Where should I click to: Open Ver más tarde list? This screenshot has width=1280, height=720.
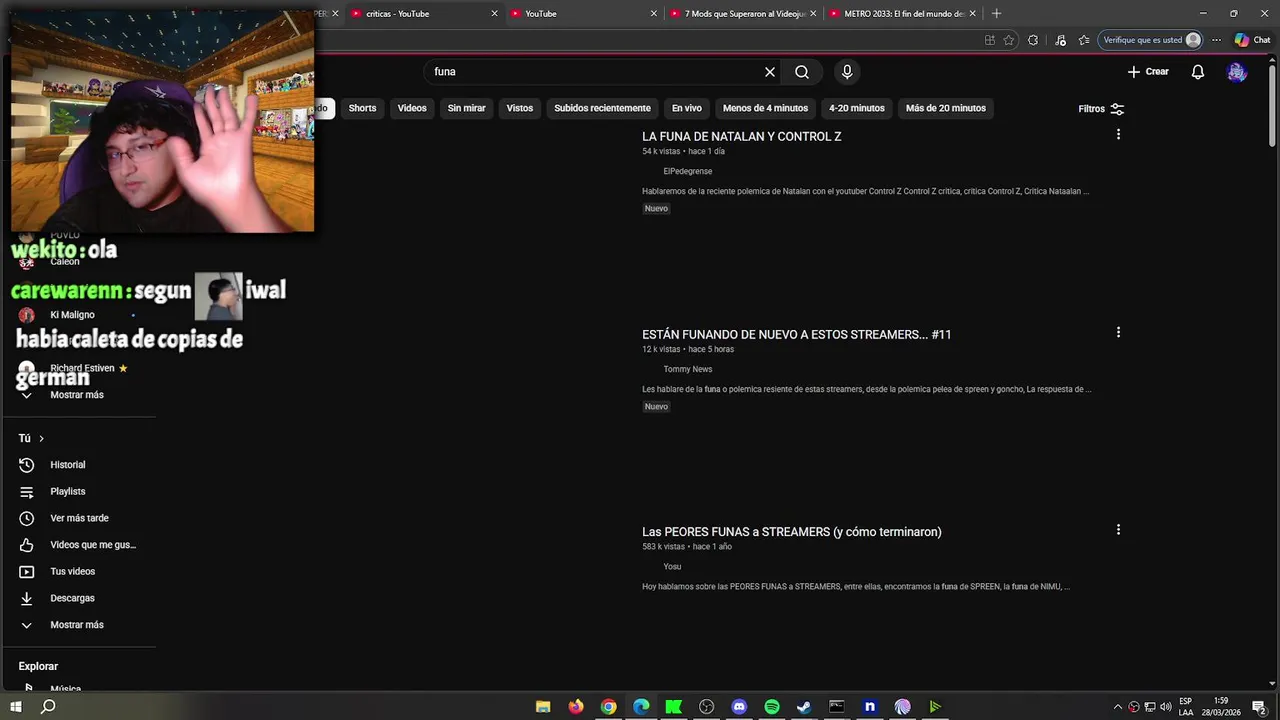[x=78, y=518]
